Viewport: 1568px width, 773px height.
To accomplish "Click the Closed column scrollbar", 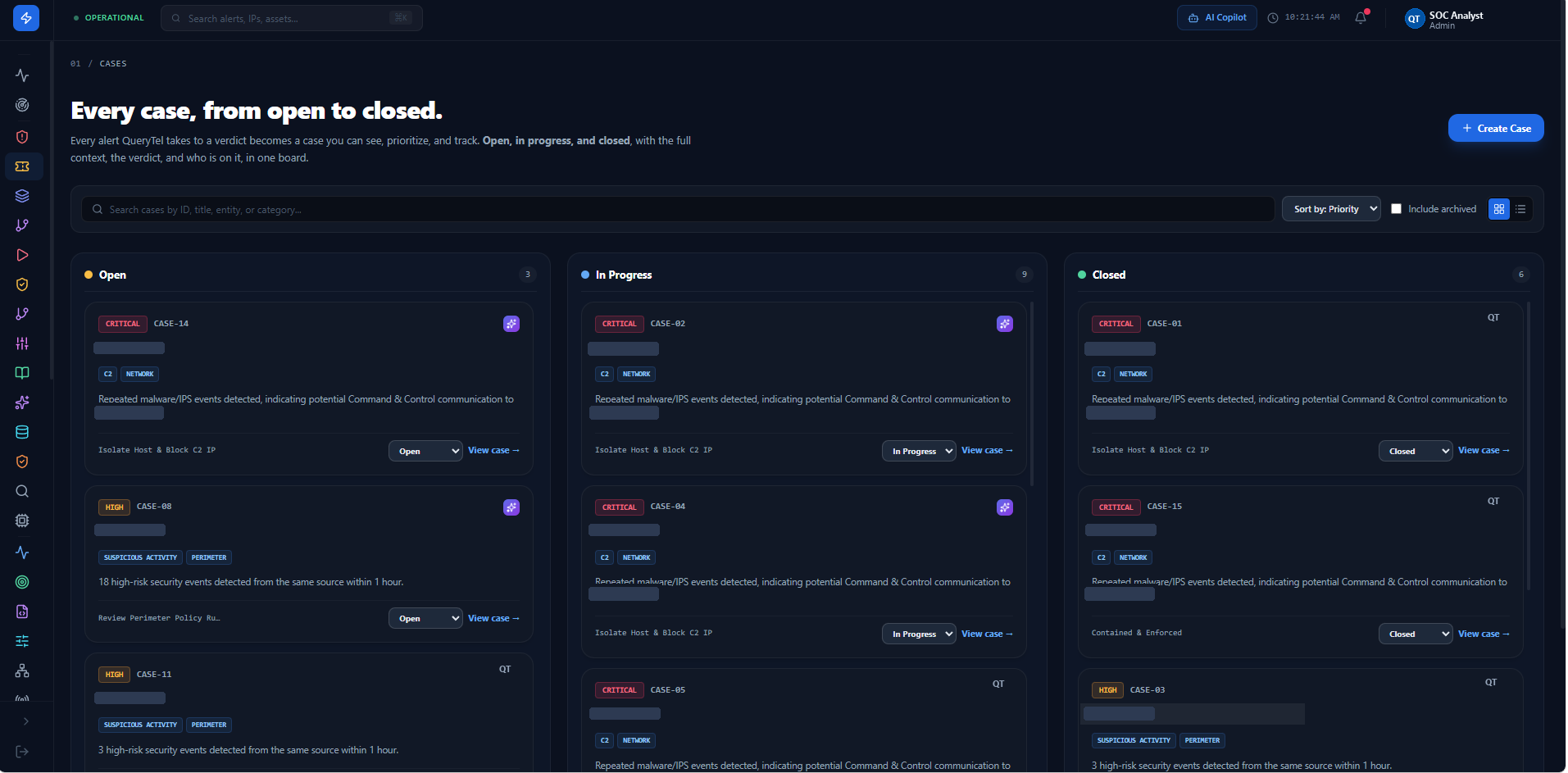I will click(1529, 447).
